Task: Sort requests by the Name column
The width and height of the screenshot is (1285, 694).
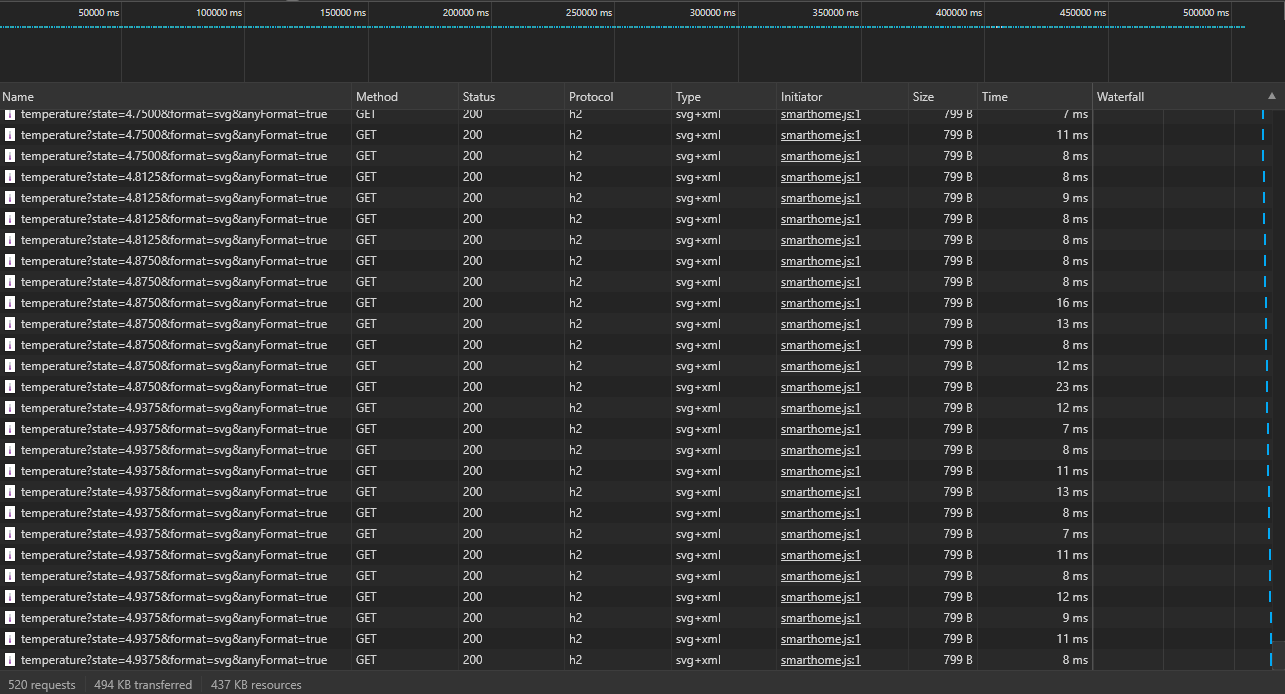Action: (18, 97)
